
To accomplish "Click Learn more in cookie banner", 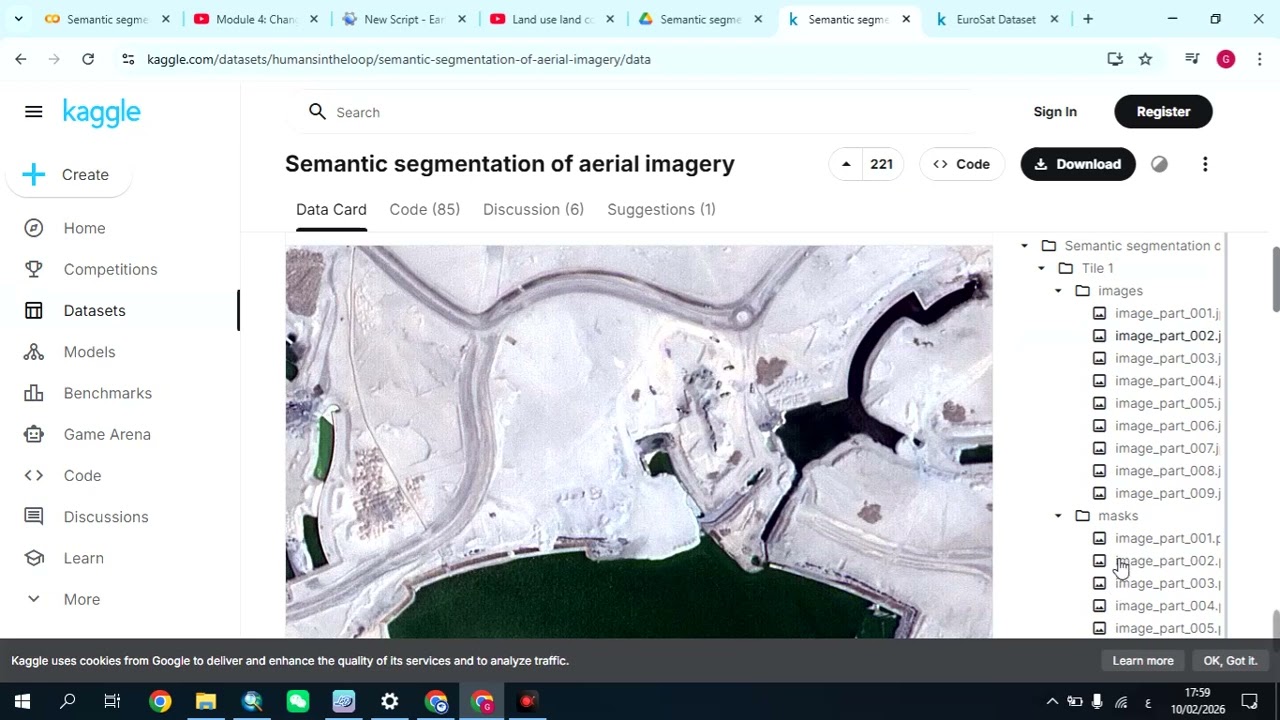I will 1143,661.
